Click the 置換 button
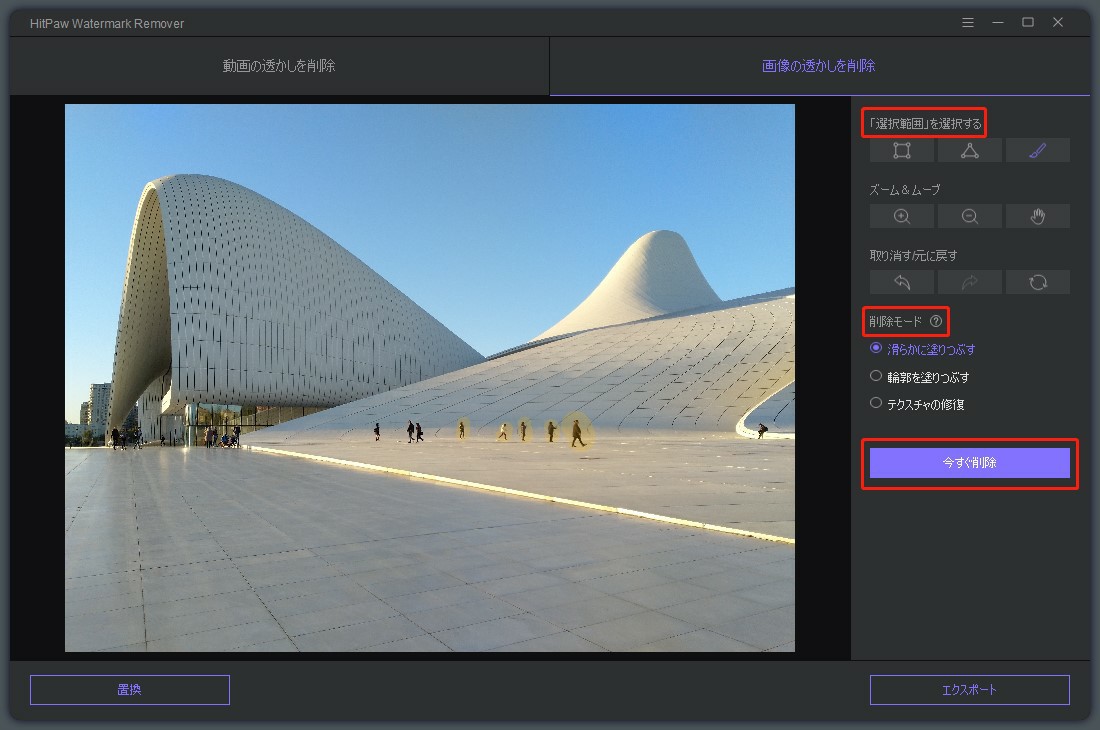This screenshot has width=1100, height=730. (130, 690)
